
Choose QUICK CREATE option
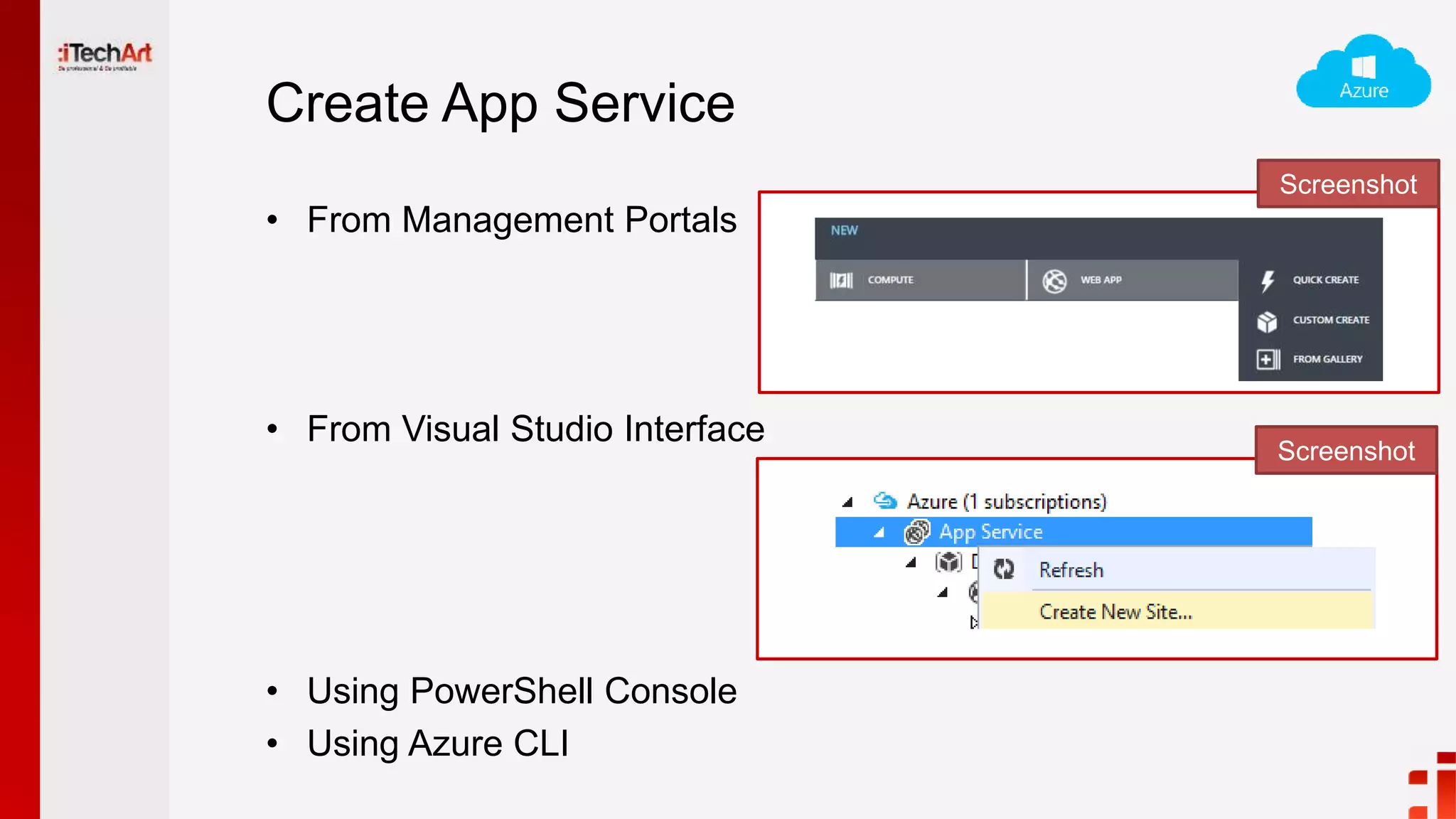(x=1310, y=280)
